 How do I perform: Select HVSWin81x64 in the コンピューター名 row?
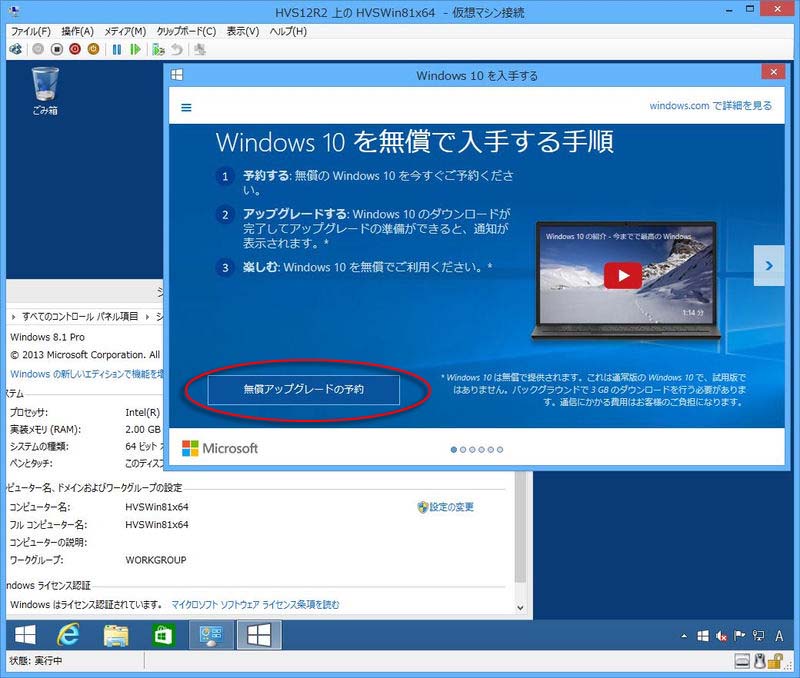click(157, 507)
